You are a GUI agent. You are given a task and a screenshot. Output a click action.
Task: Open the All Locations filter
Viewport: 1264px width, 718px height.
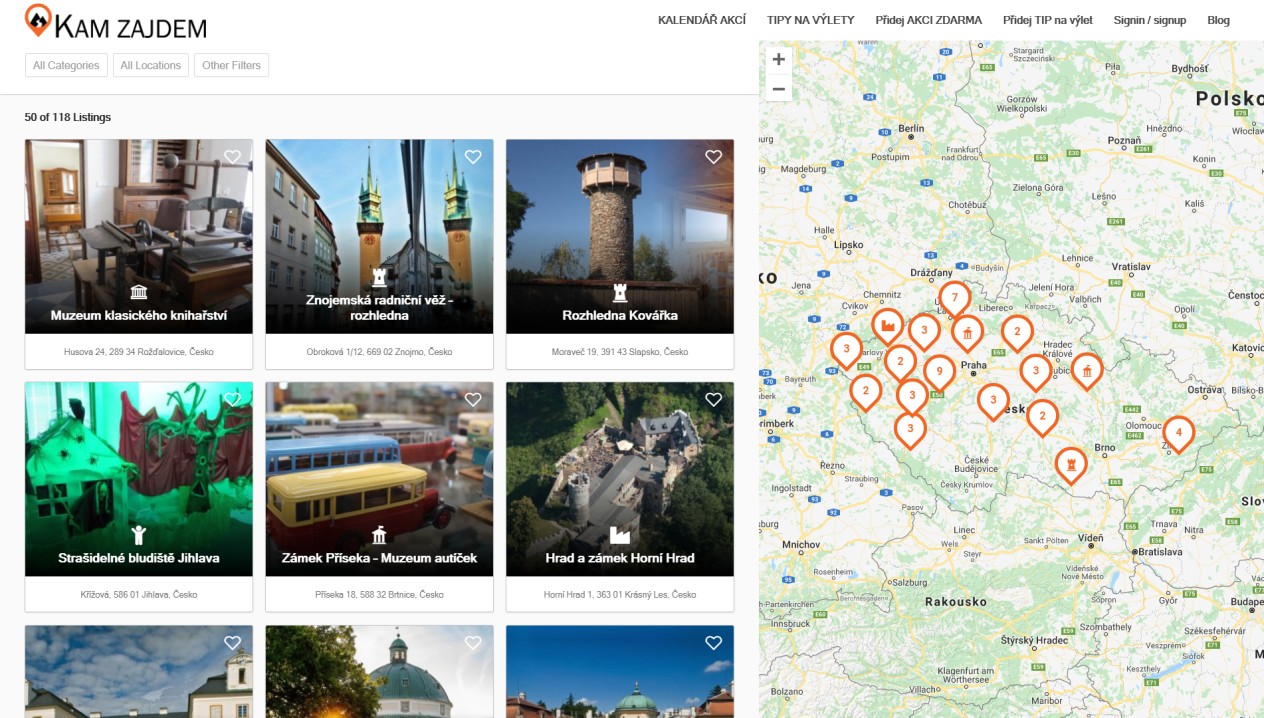[151, 66]
